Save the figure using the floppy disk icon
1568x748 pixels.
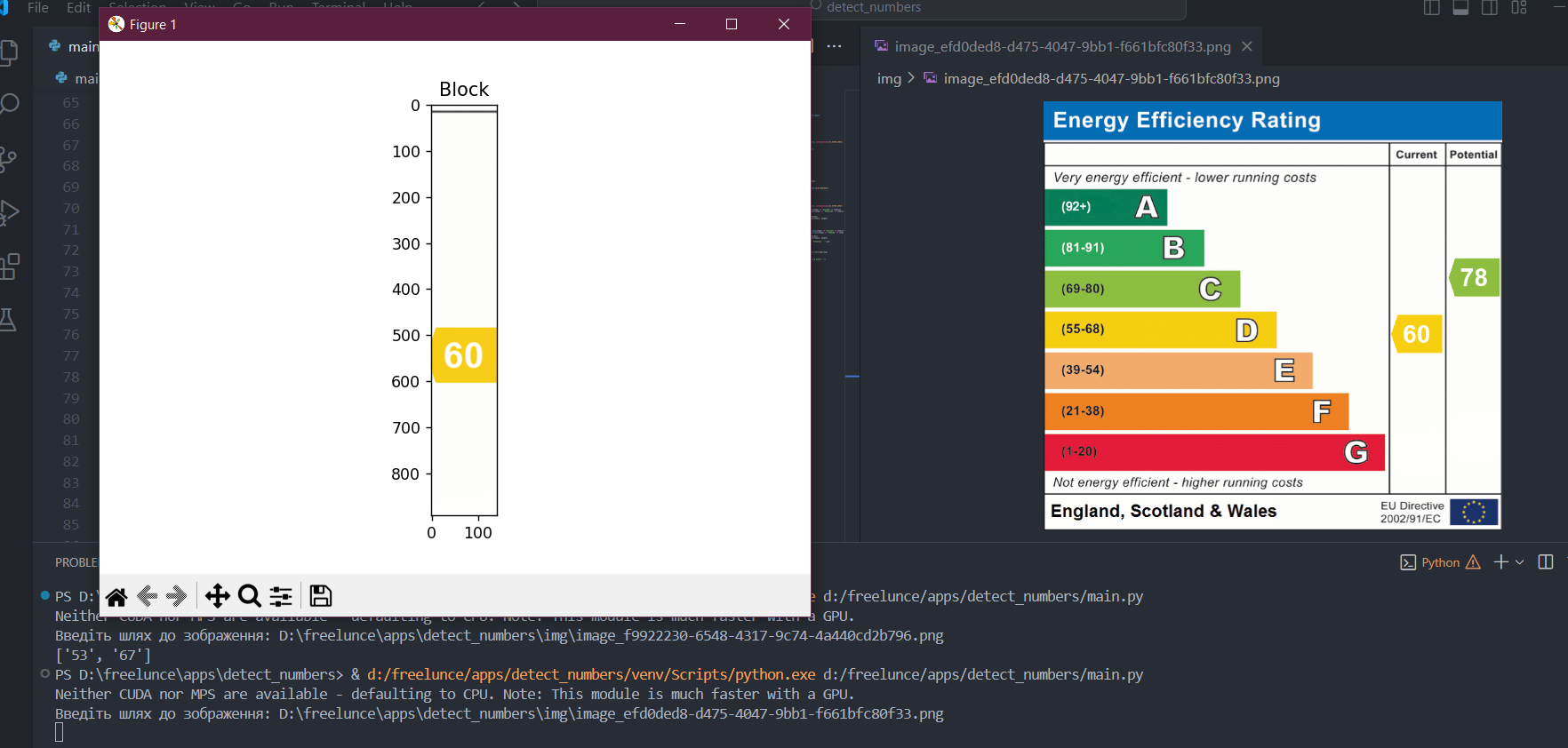(x=321, y=596)
